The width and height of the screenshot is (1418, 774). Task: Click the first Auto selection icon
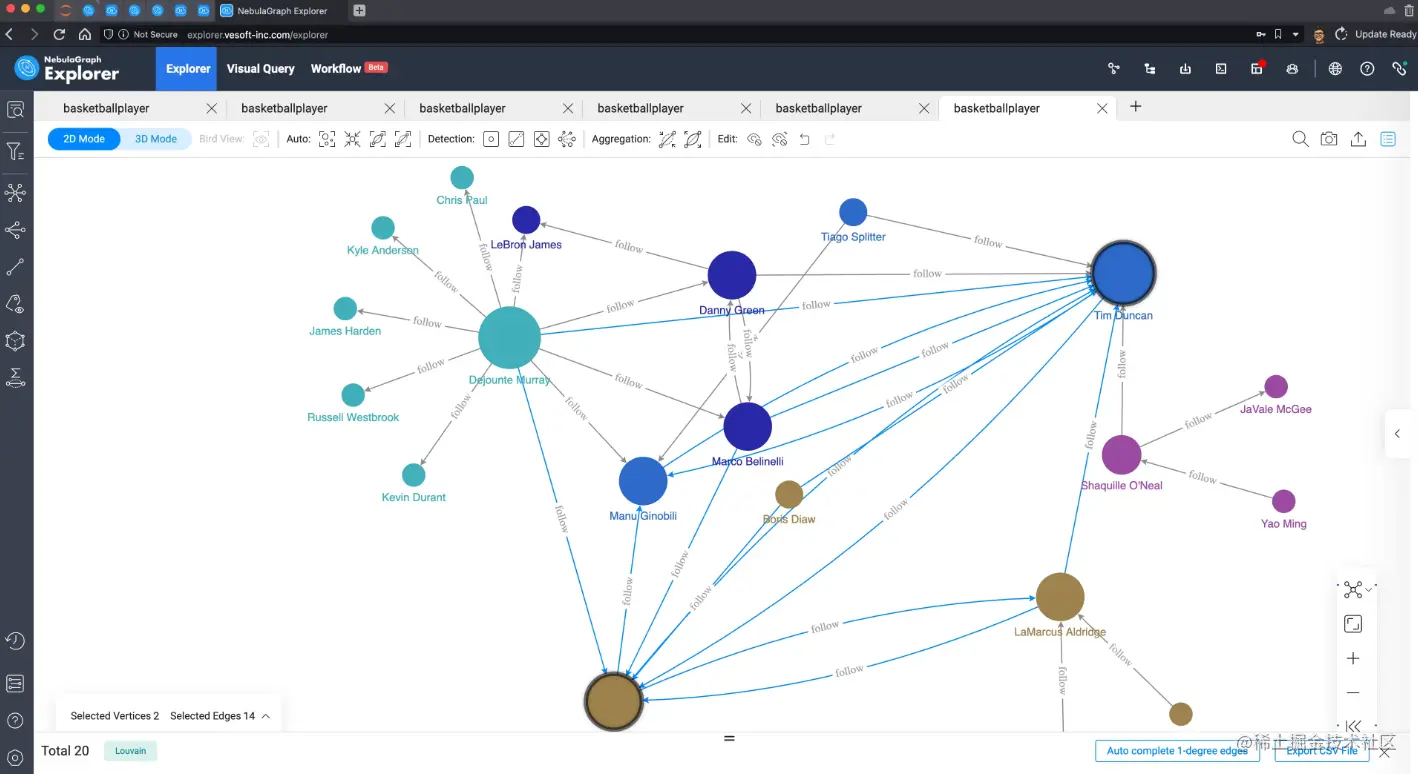(327, 139)
